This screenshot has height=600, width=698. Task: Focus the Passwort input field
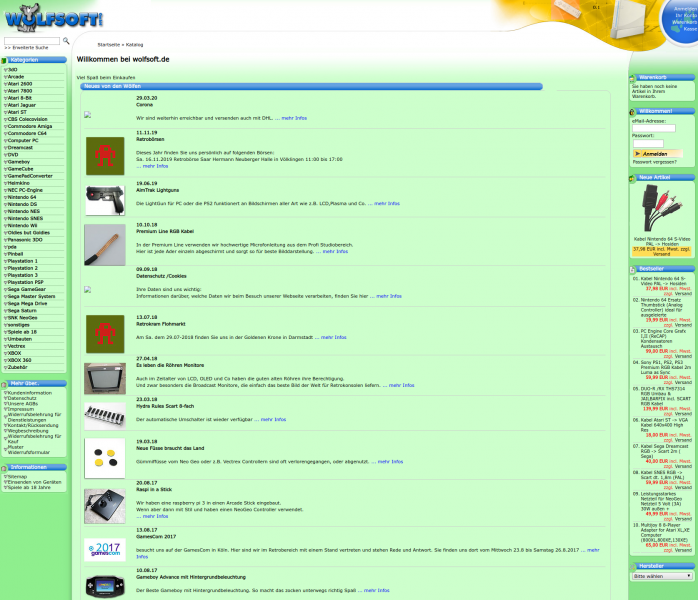(x=648, y=143)
